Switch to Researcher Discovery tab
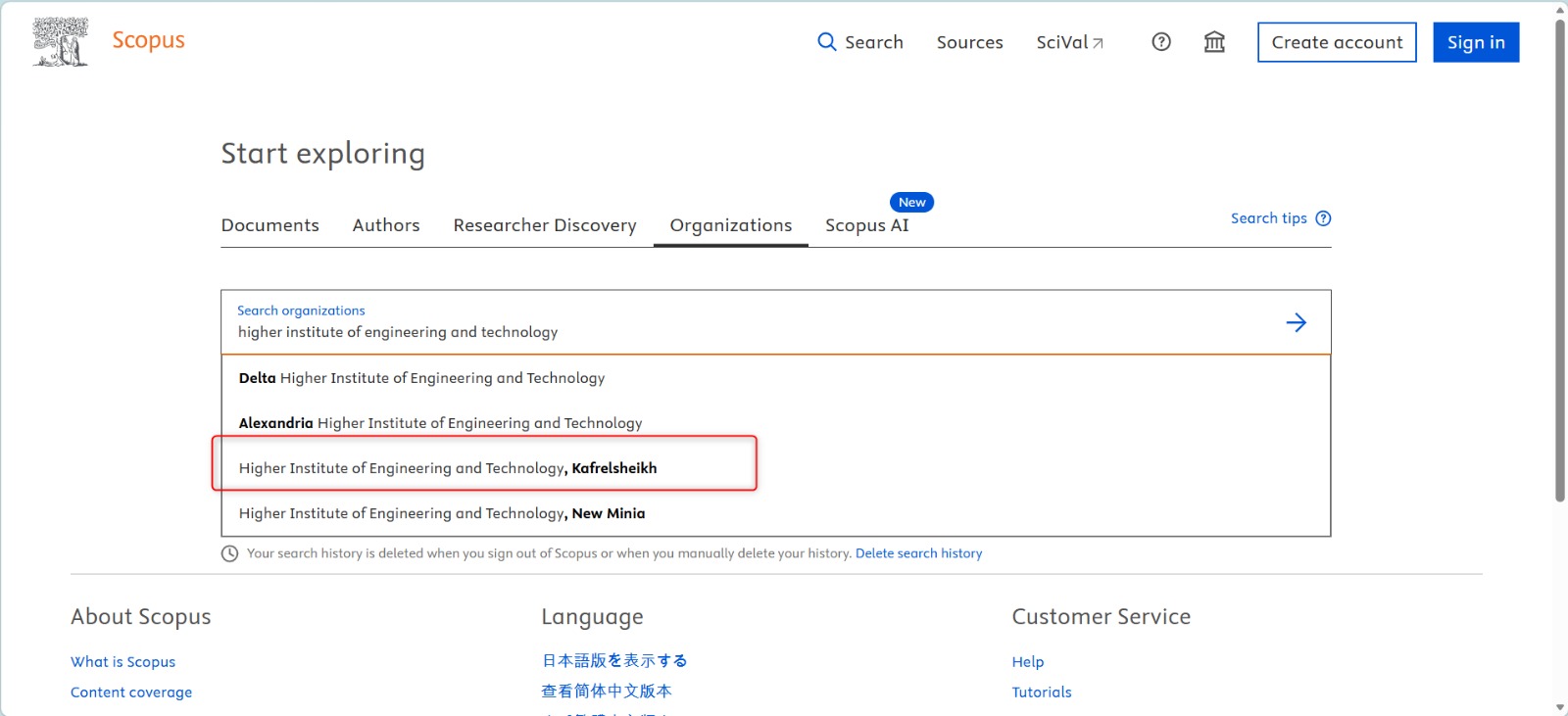1568x716 pixels. pyautogui.click(x=545, y=225)
